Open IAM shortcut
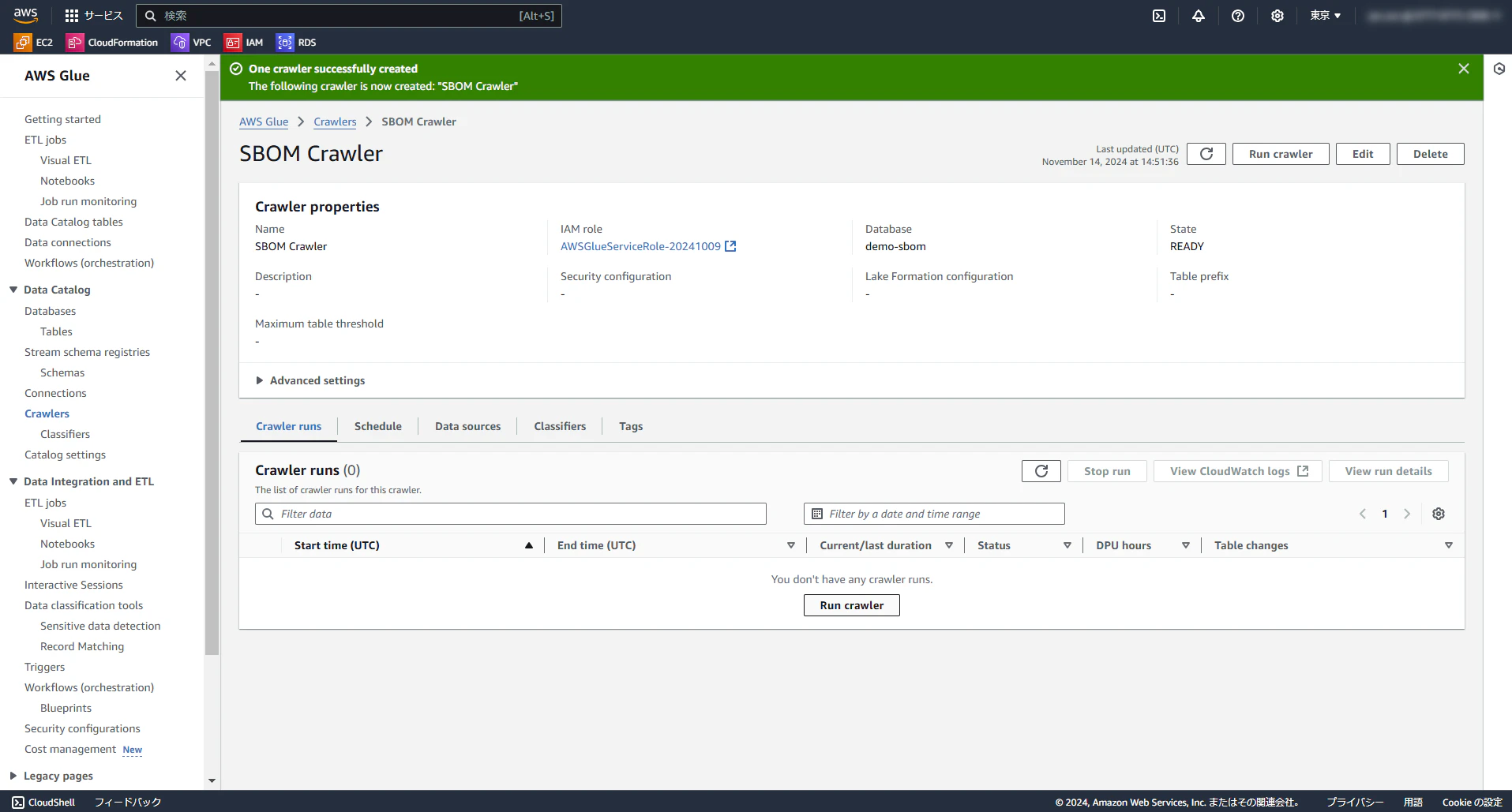The height and width of the screenshot is (812, 1512). [x=244, y=43]
